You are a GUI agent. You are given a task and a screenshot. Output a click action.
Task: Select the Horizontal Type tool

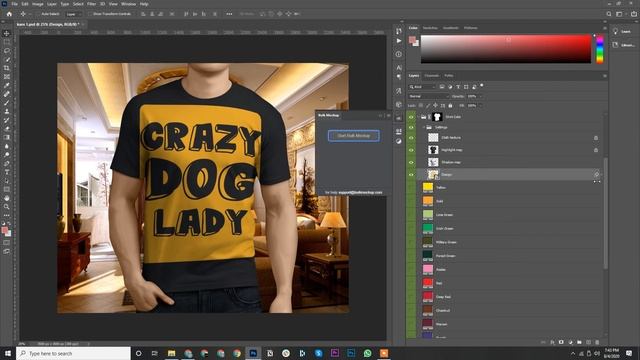pyautogui.click(x=7, y=172)
